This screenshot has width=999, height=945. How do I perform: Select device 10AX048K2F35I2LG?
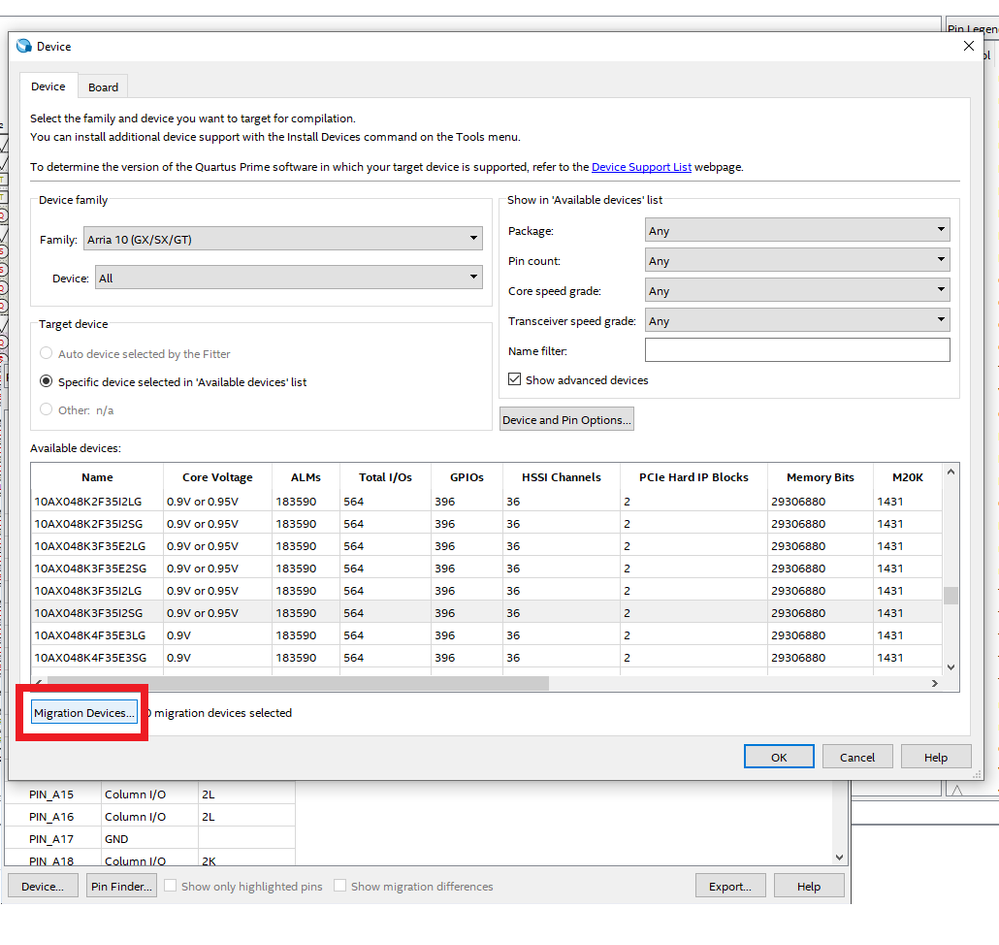[487, 501]
